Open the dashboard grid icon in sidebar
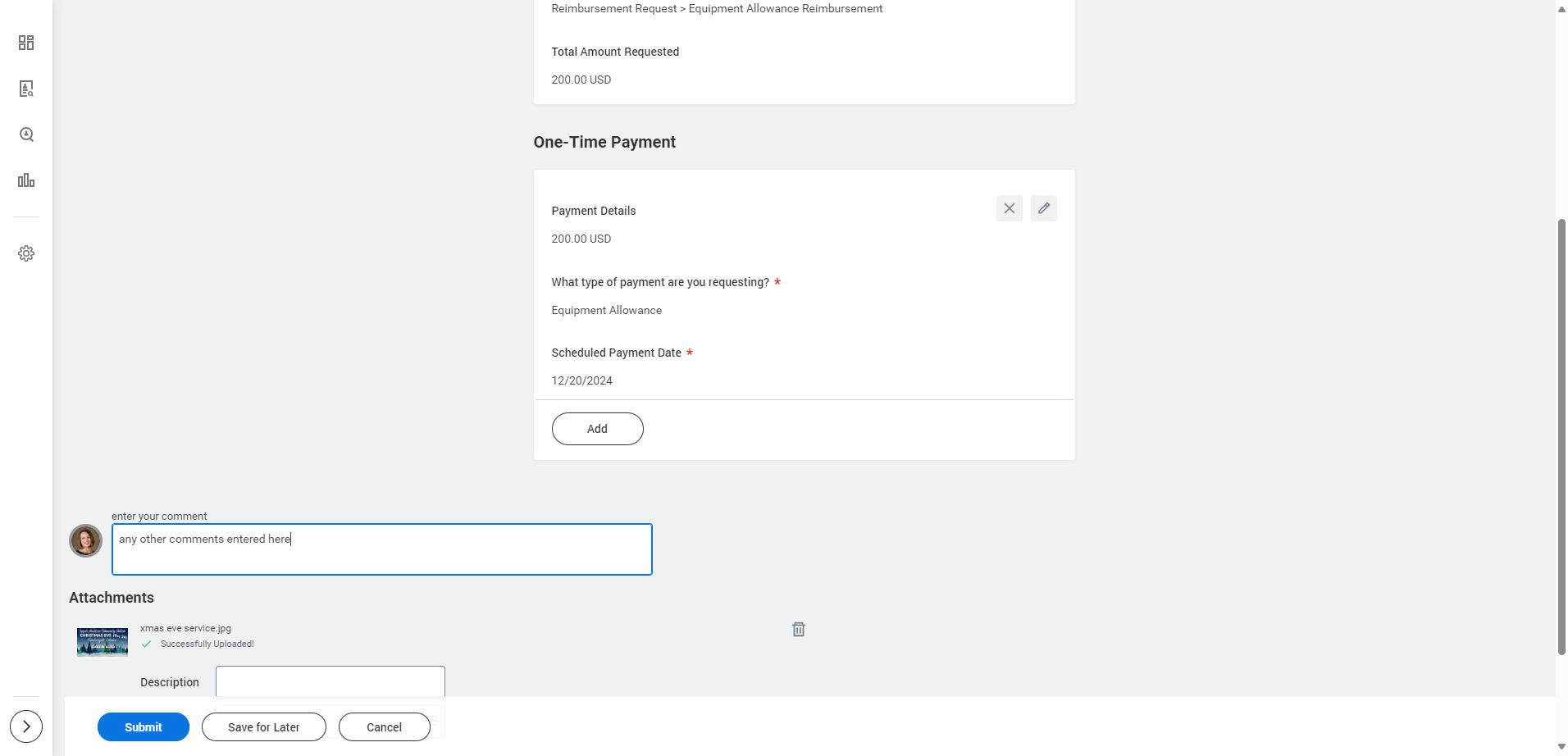Viewport: 1568px width, 756px height. (26, 43)
